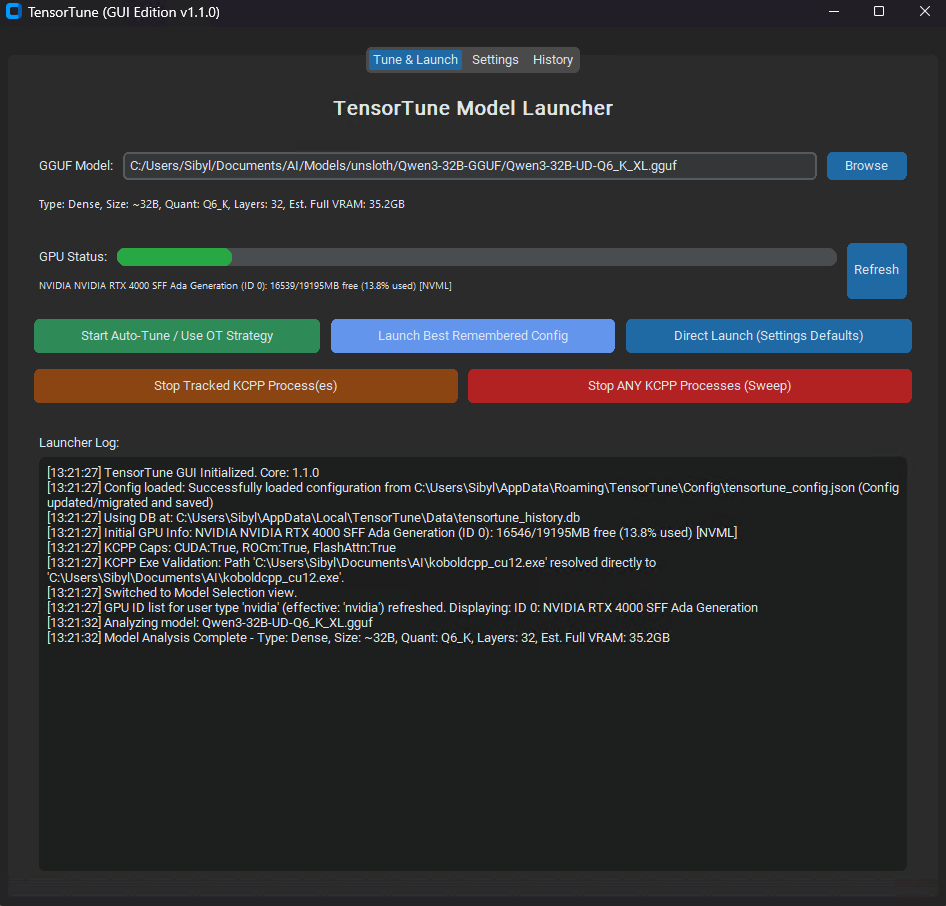
Task: Click log line 'Using DB at' tensortune_history.db
Action: tap(314, 518)
